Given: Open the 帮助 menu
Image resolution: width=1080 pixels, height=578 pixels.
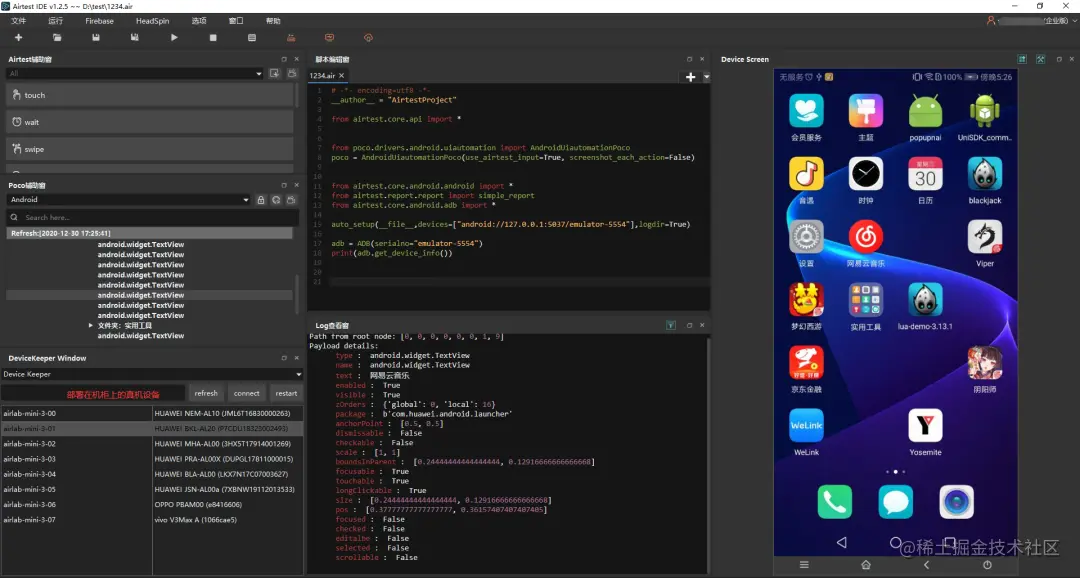Looking at the screenshot, I should point(273,21).
